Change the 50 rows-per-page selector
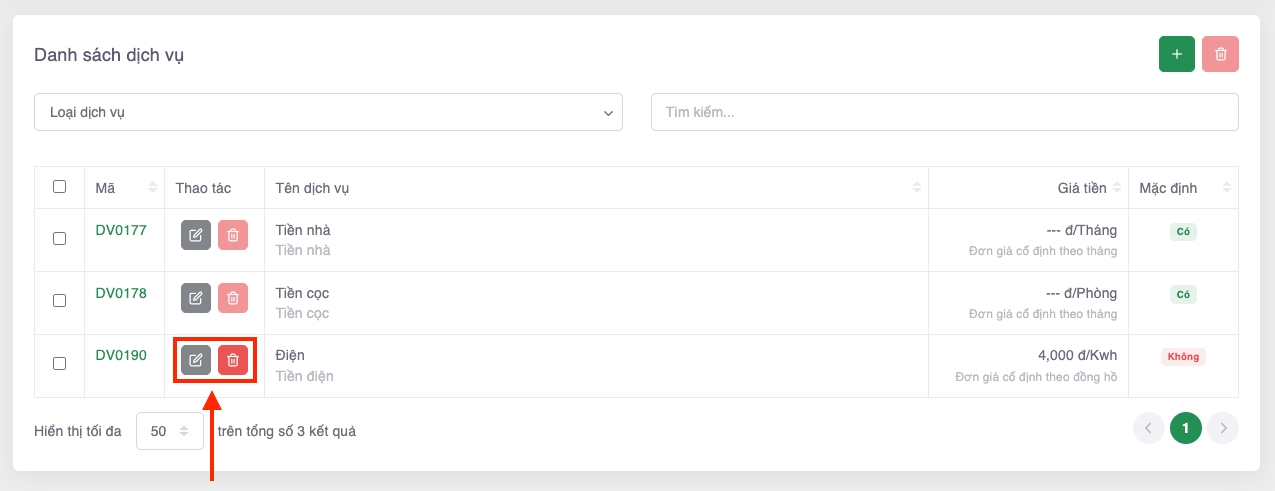The height and width of the screenshot is (491, 1275). tap(169, 431)
